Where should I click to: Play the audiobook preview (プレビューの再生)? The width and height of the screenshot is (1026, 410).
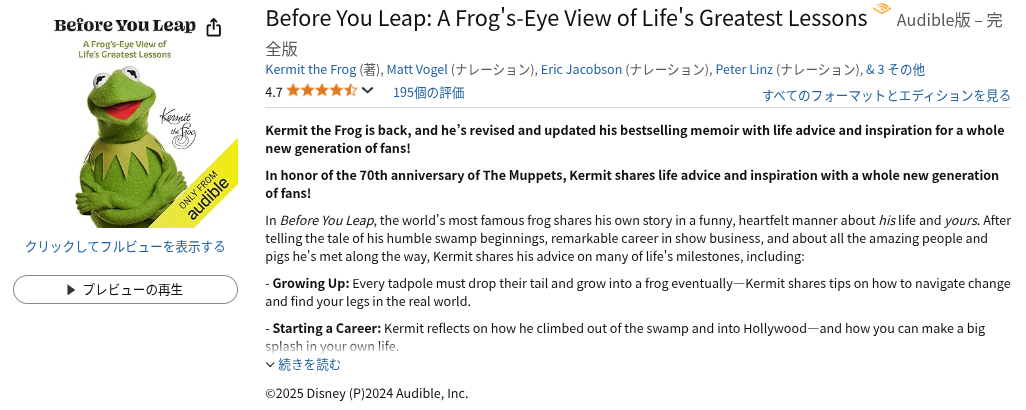click(x=125, y=290)
